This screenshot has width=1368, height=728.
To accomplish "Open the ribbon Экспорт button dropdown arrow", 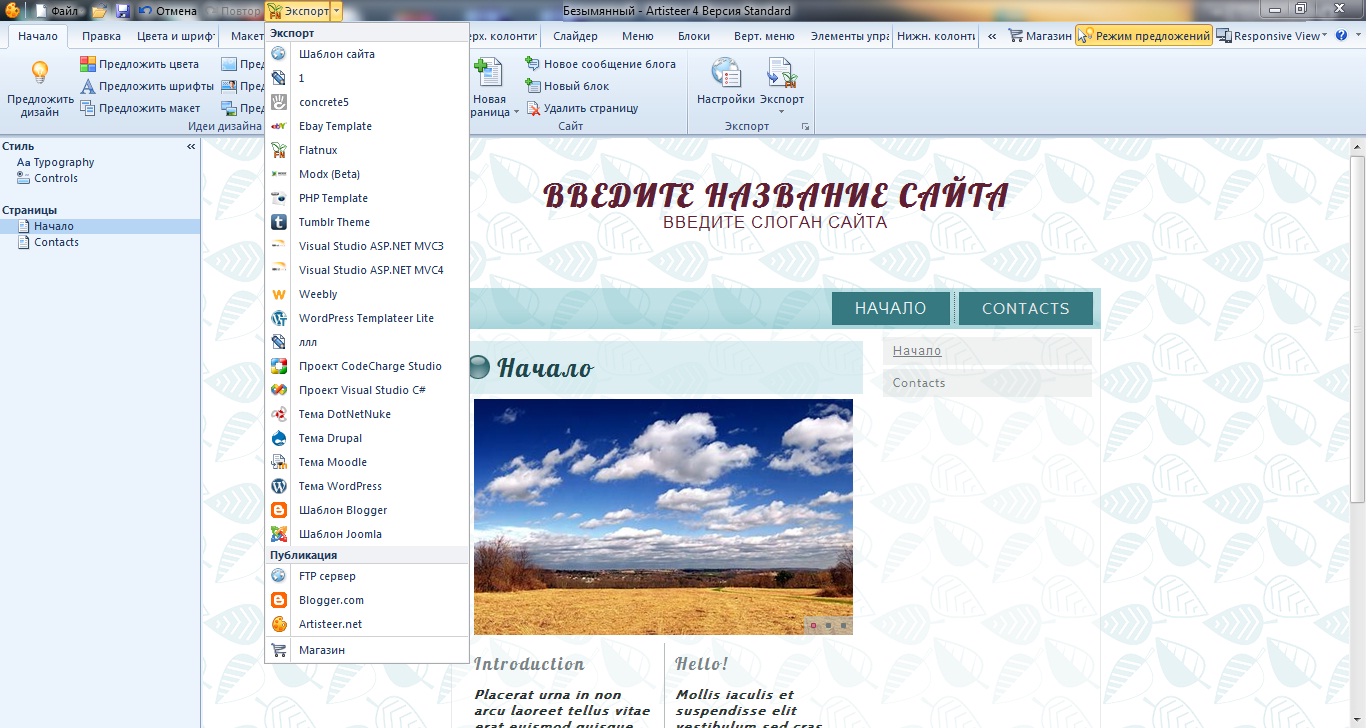I will pos(781,112).
